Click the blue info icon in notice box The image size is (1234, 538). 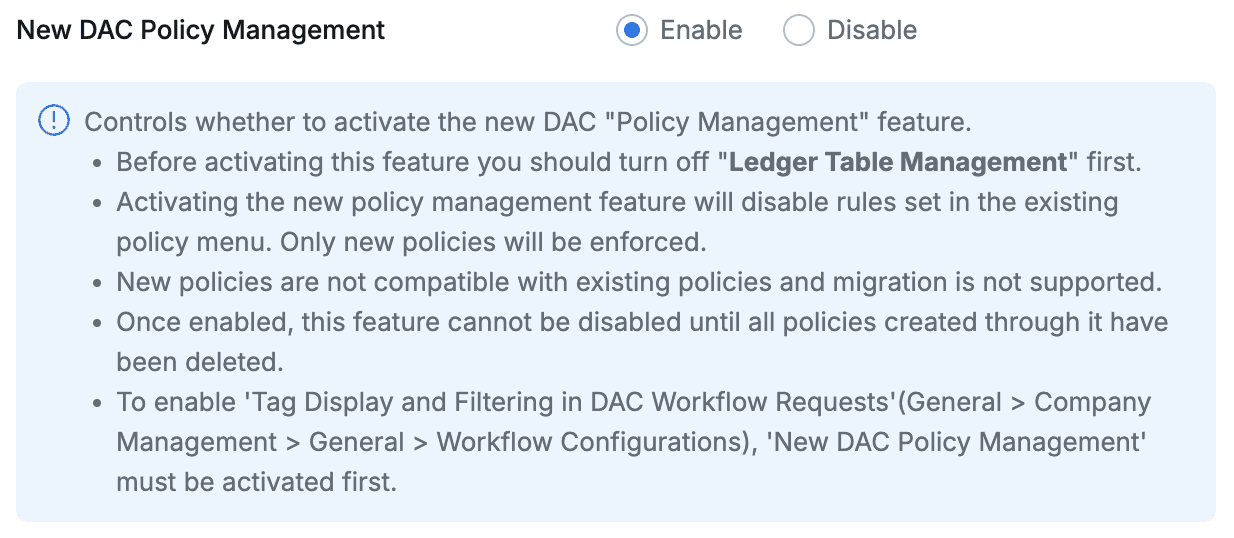pos(53,122)
